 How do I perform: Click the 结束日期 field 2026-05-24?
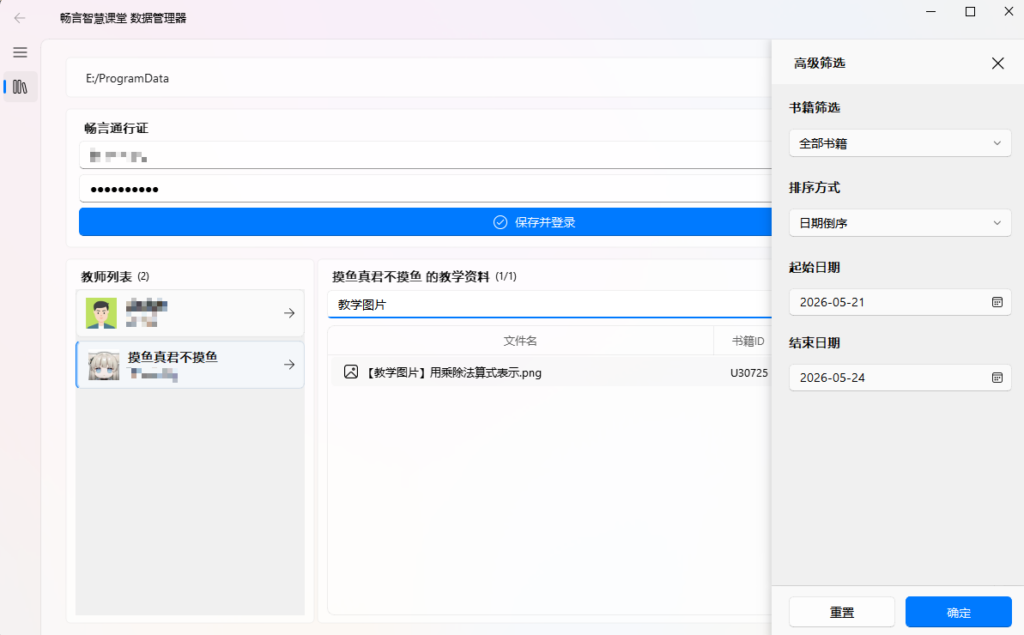coord(900,378)
